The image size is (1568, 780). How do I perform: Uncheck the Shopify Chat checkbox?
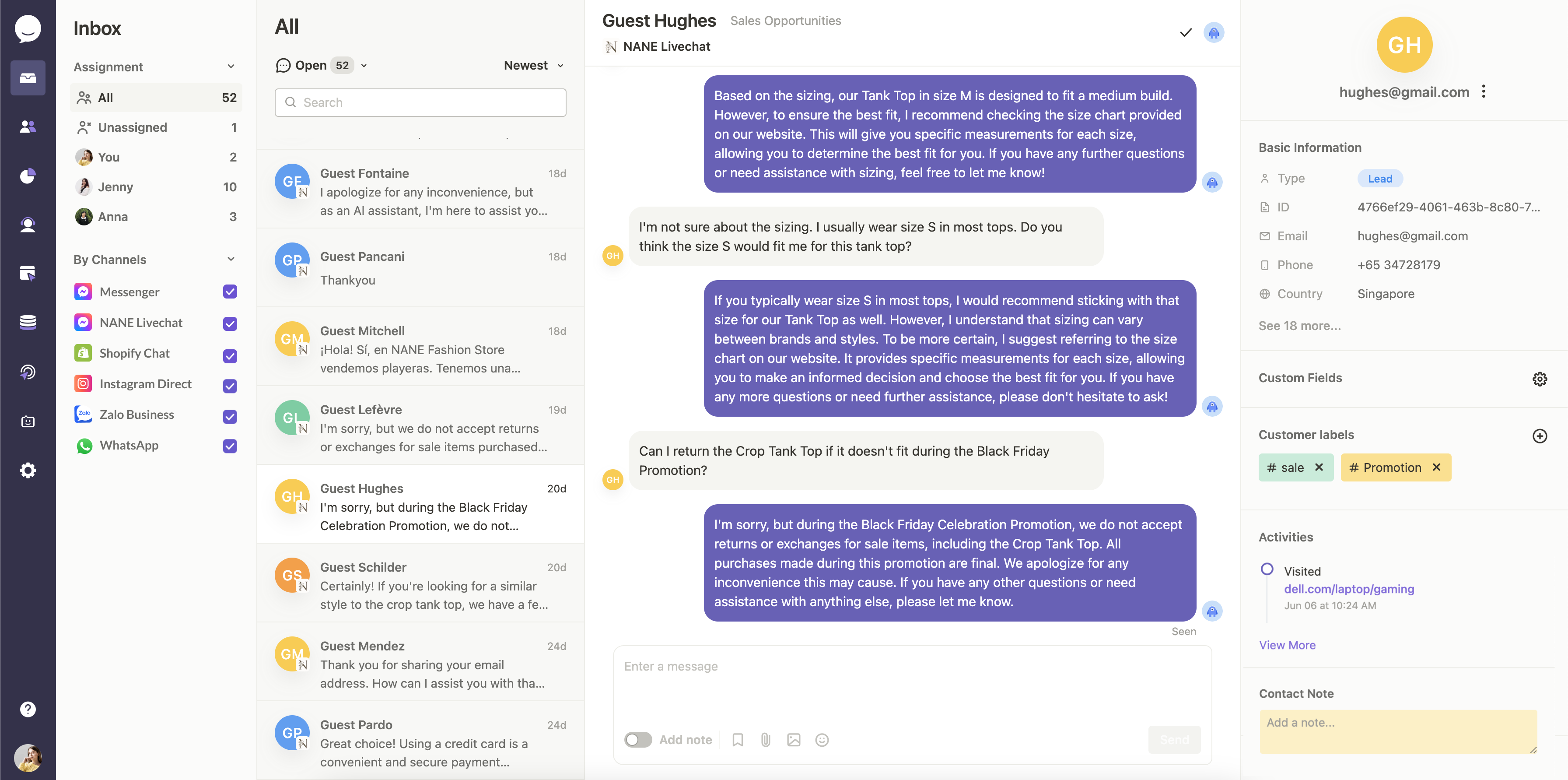[x=230, y=355]
